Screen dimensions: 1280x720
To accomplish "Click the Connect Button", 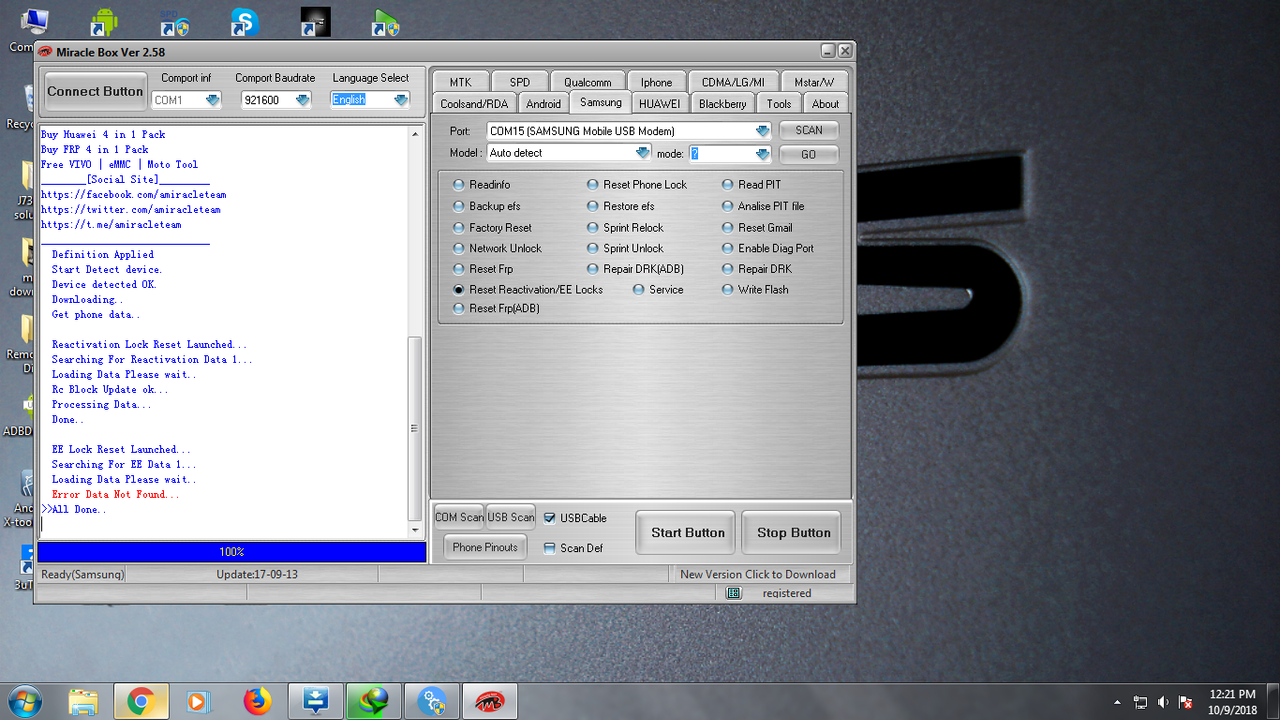I will (x=95, y=91).
